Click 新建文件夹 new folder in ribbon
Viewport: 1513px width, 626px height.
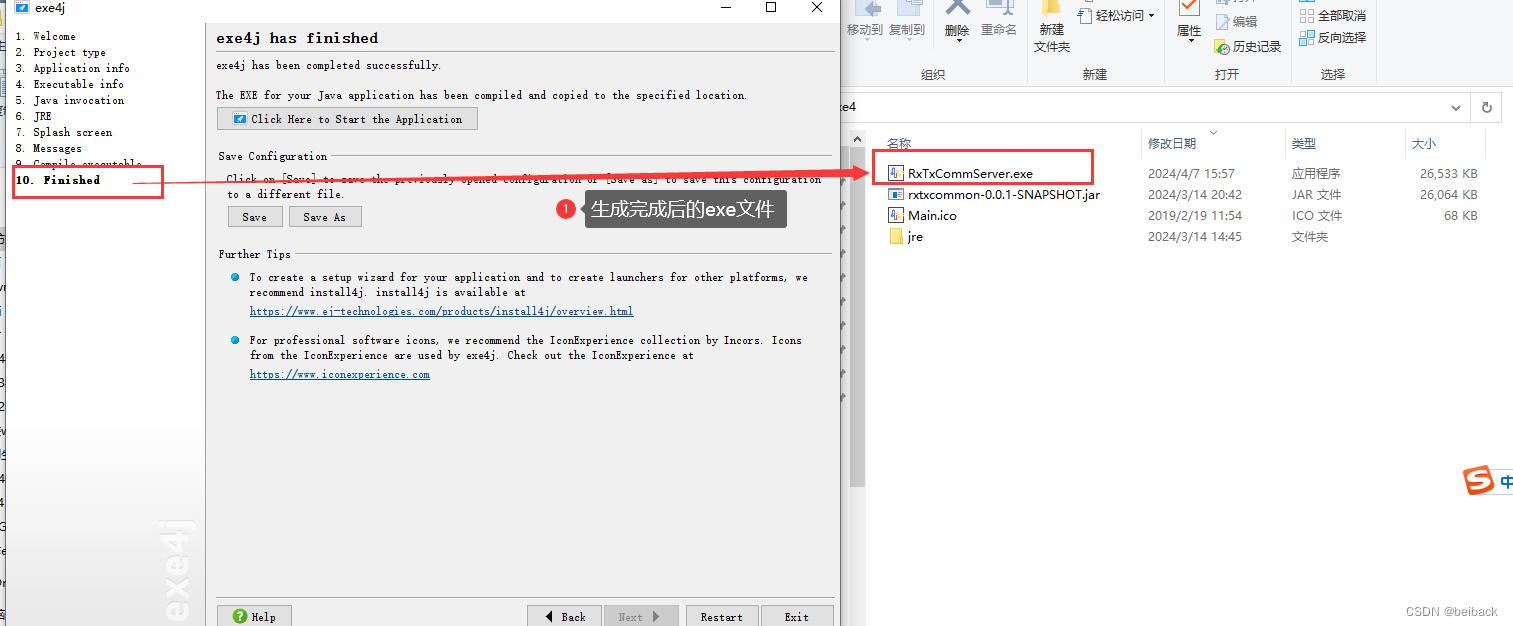(1052, 27)
